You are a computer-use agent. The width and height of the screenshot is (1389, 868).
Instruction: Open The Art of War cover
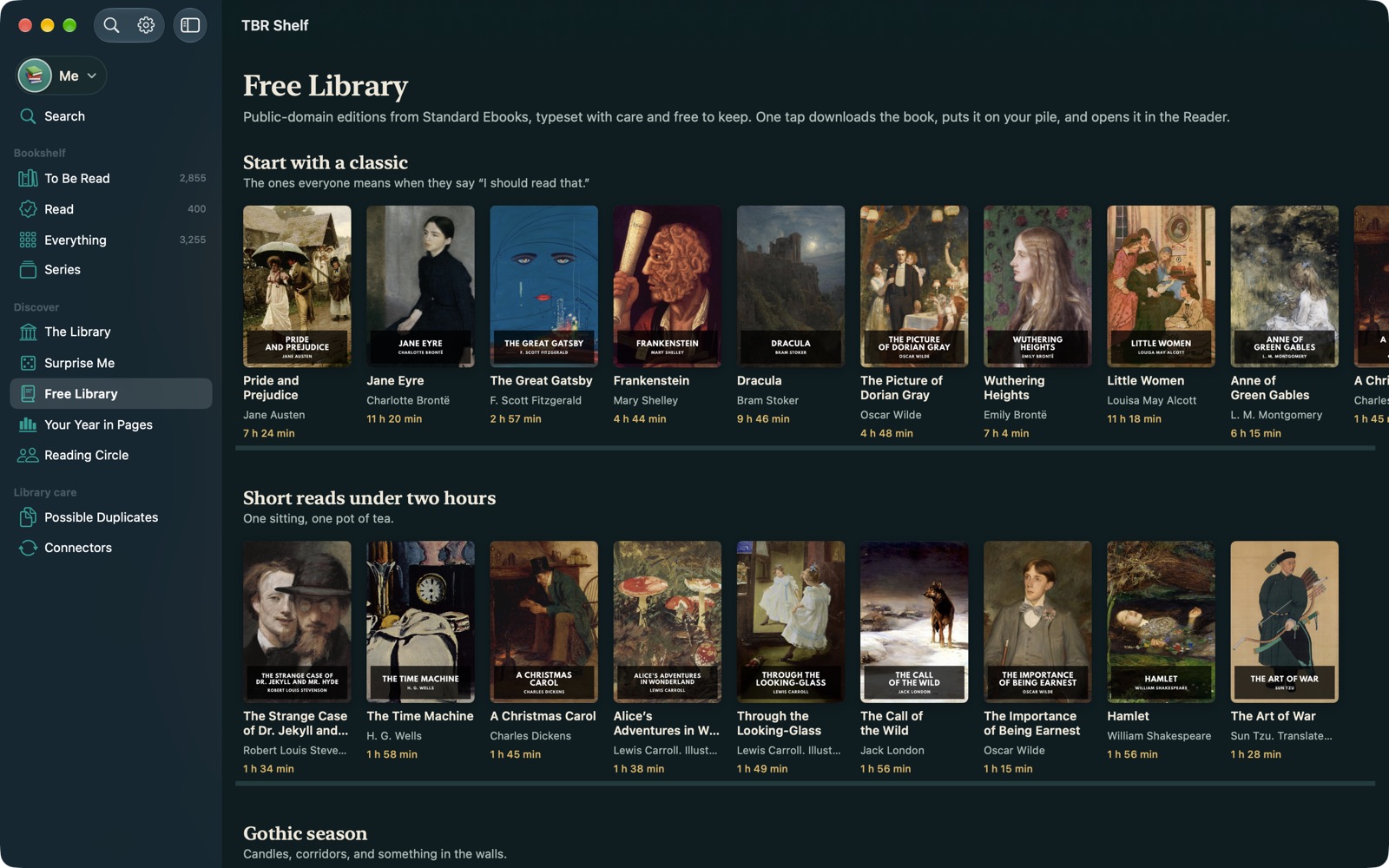click(x=1284, y=621)
